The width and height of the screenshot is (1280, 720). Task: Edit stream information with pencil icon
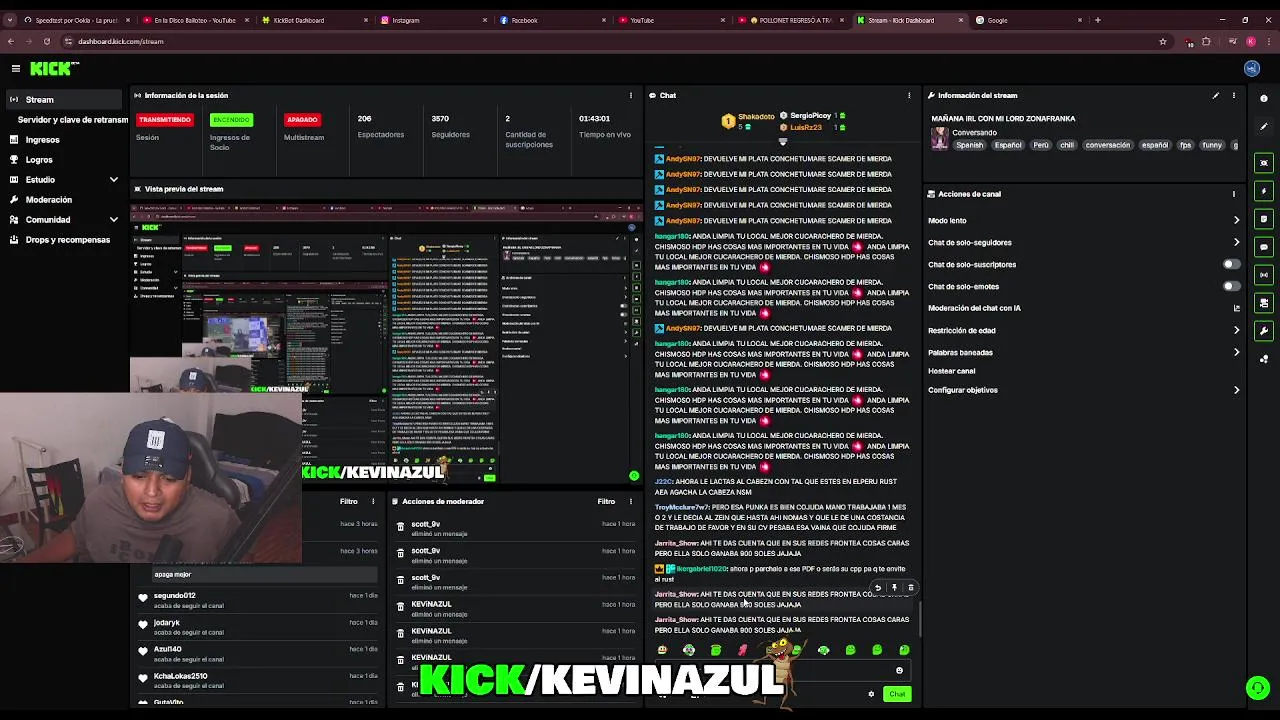point(1216,96)
